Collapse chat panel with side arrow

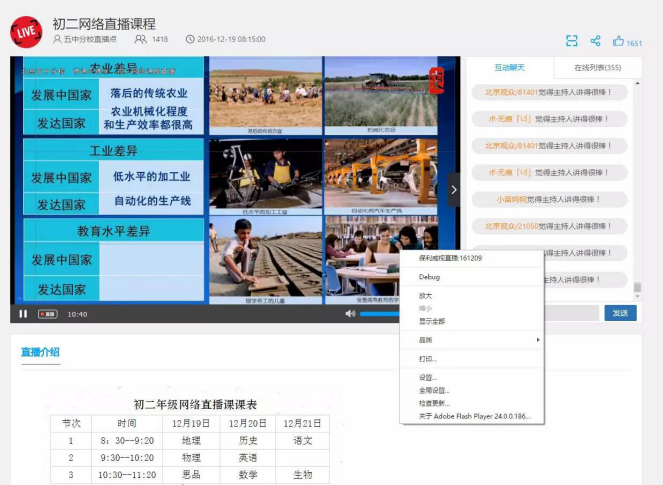coord(453,189)
